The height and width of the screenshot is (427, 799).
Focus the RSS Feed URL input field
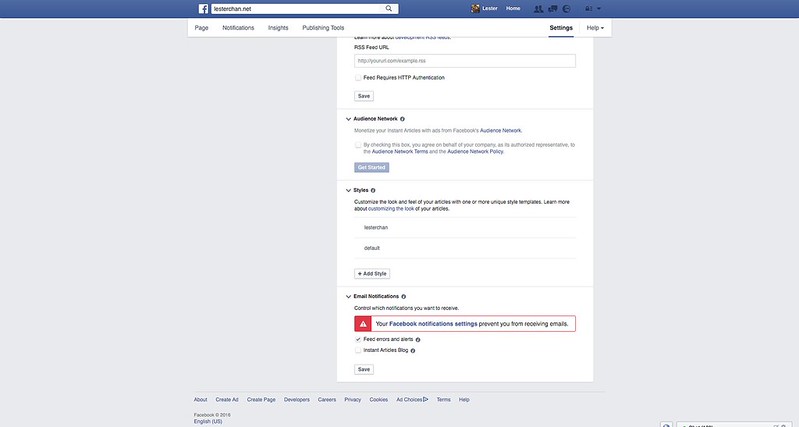[464, 61]
